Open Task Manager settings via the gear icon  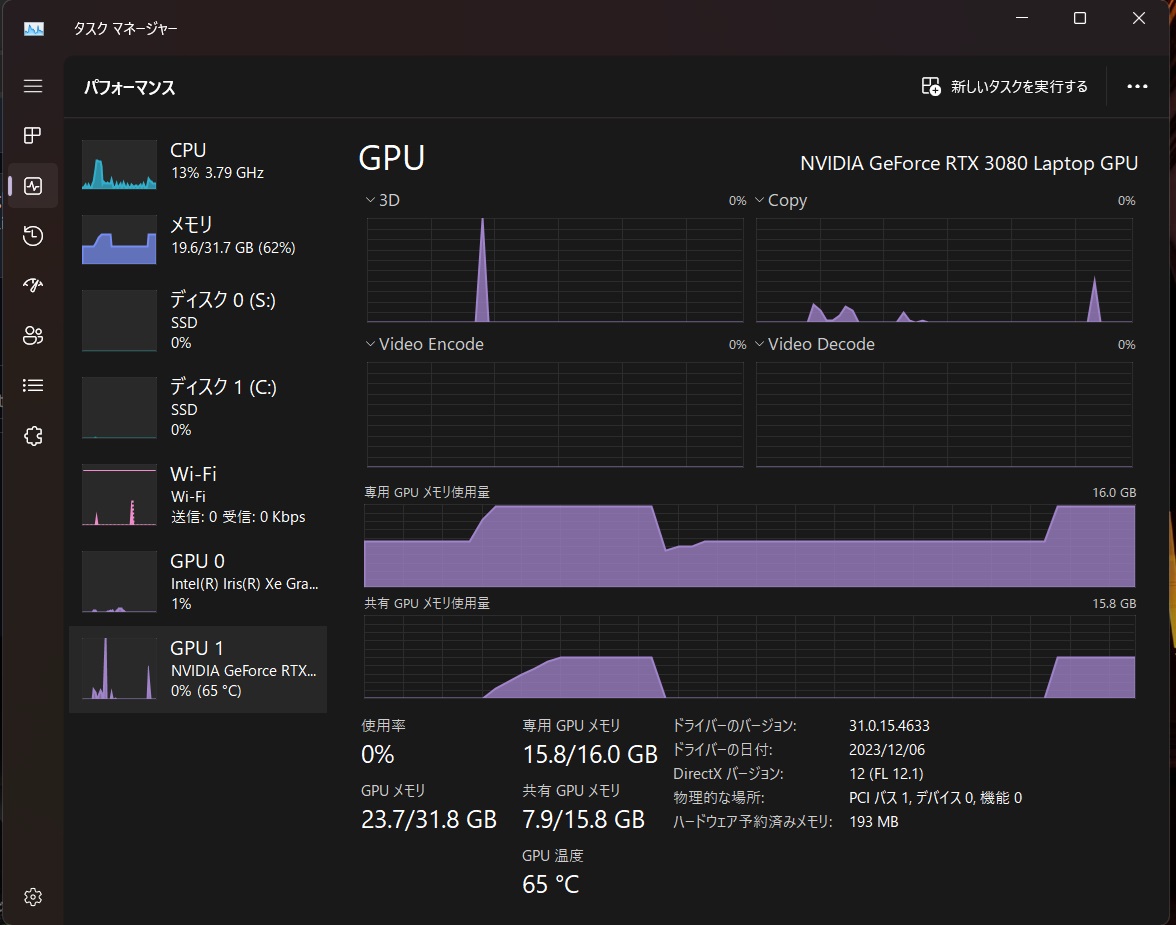(33, 896)
